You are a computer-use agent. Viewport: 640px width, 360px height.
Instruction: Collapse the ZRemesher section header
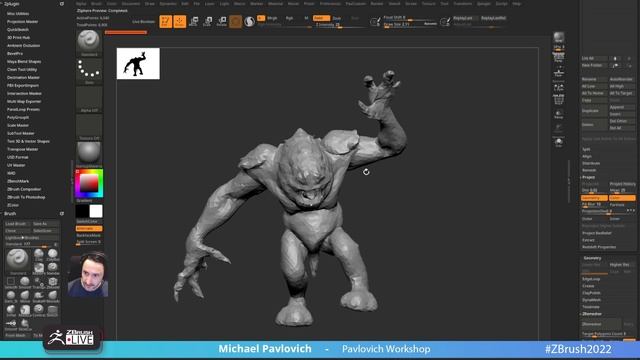(x=592, y=314)
